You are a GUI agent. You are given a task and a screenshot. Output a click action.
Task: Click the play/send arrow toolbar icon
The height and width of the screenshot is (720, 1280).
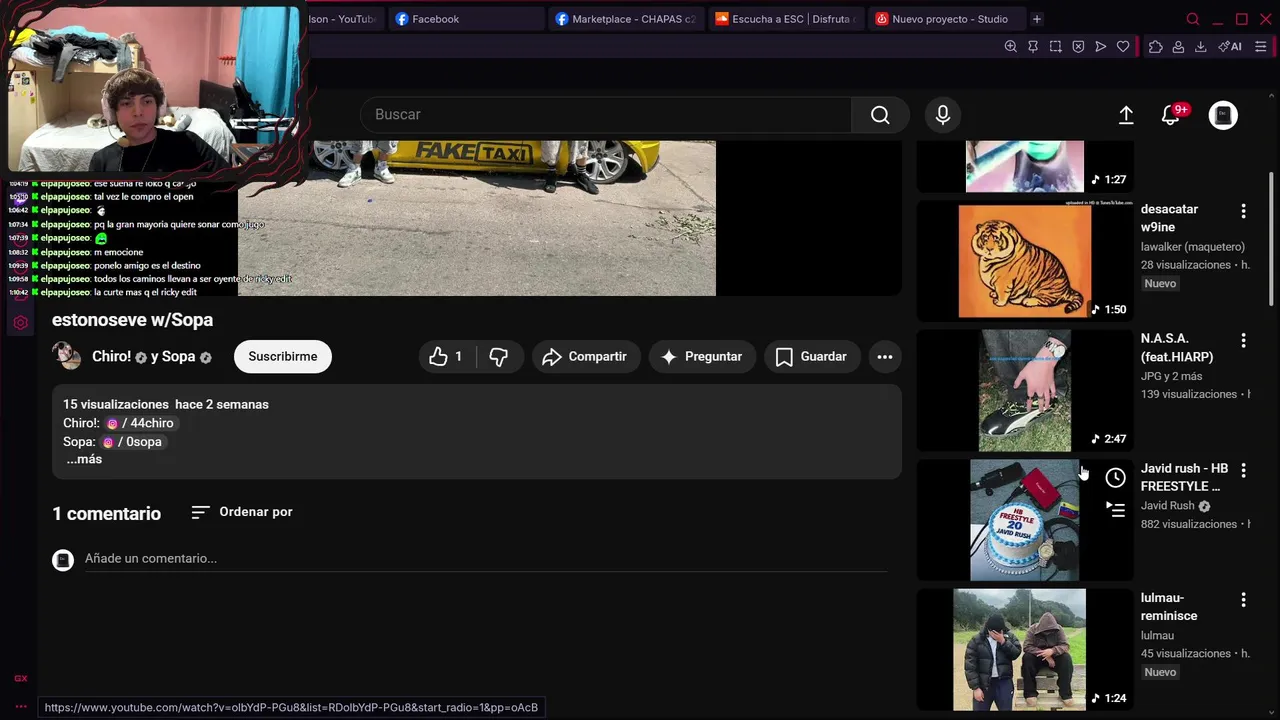[x=1100, y=47]
